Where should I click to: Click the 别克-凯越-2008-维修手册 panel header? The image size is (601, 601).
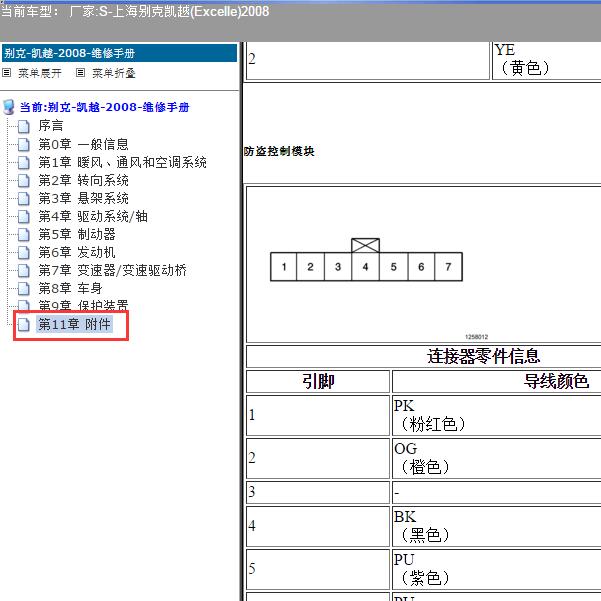point(119,53)
